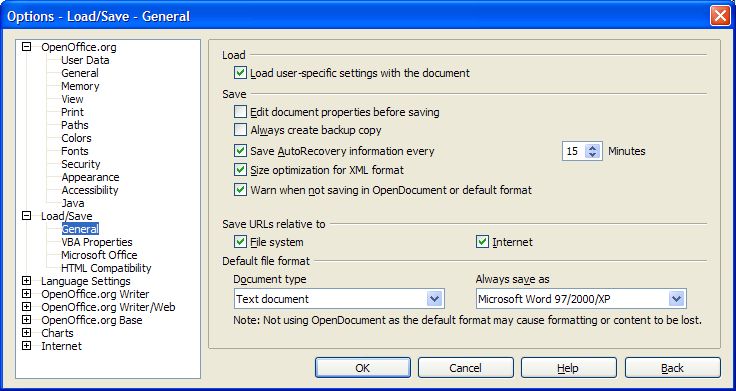The height and width of the screenshot is (391, 736).
Task: Expand the OpenOffice.org Writer node
Action: pyautogui.click(x=27, y=294)
